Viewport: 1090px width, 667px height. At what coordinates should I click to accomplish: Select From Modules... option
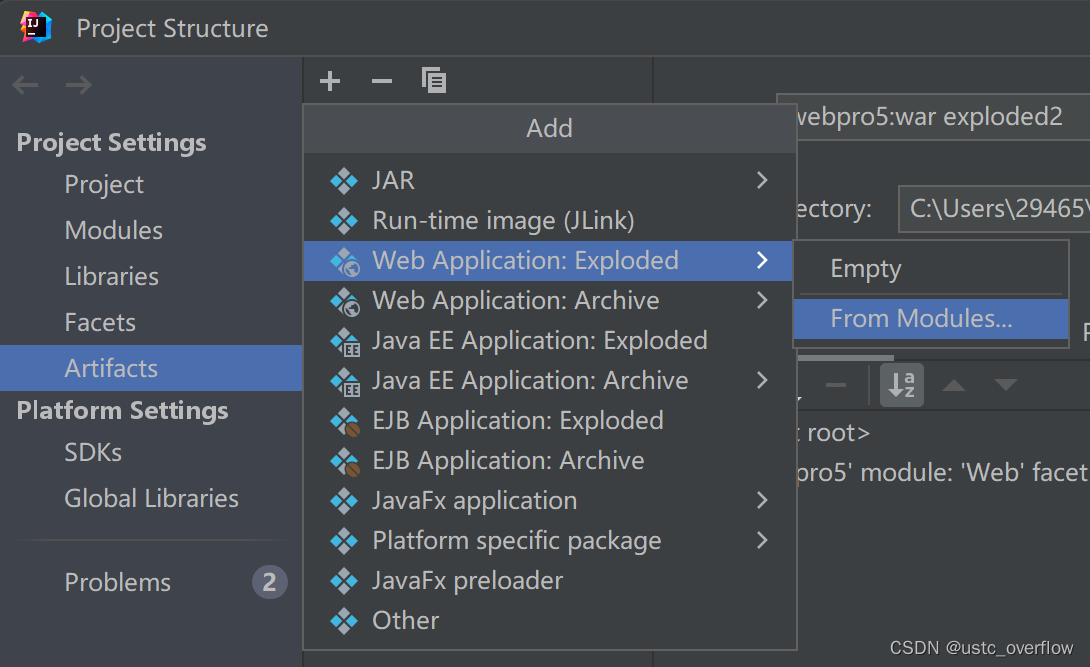pos(921,319)
